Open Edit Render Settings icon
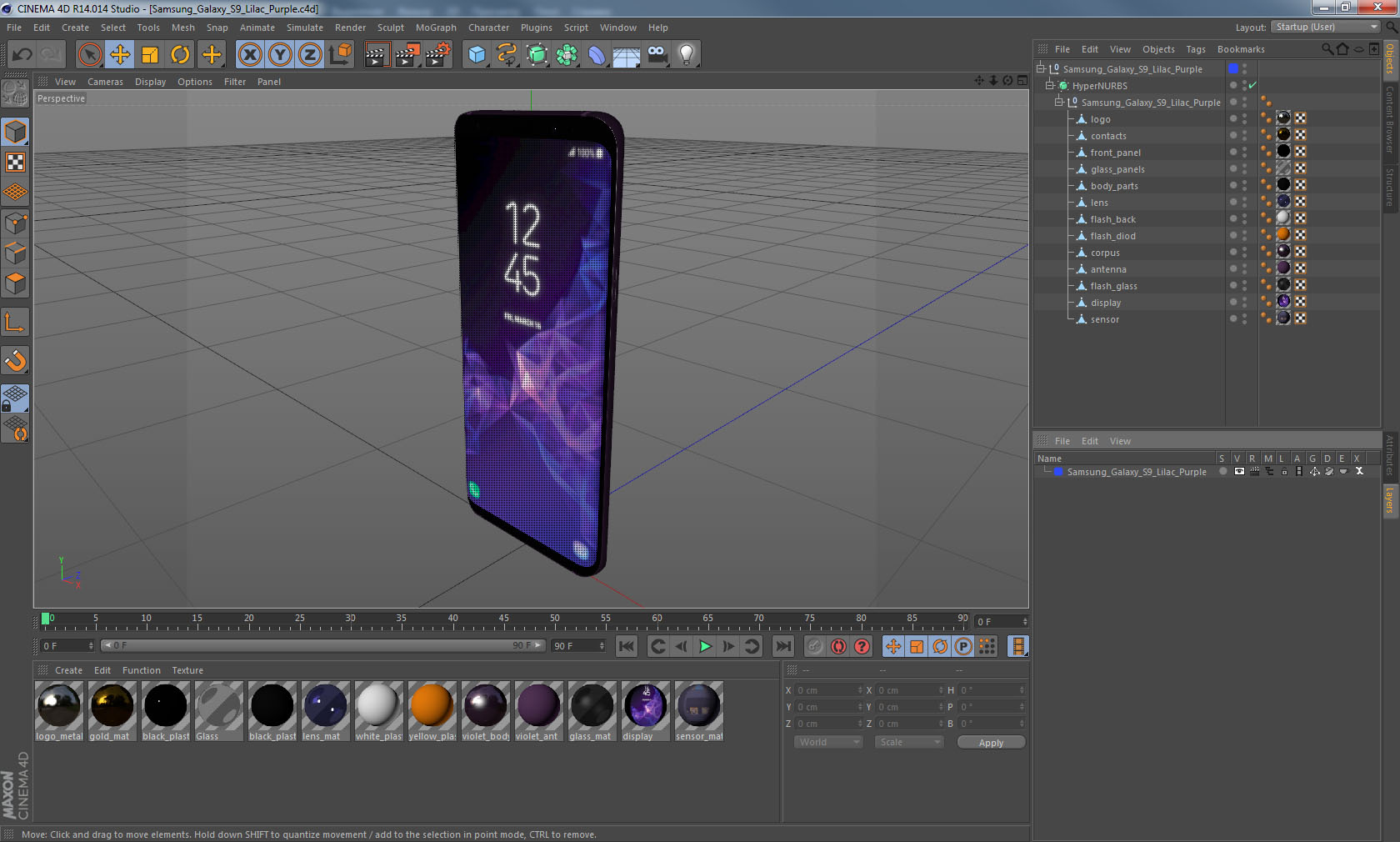The height and width of the screenshot is (842, 1400). point(437,55)
